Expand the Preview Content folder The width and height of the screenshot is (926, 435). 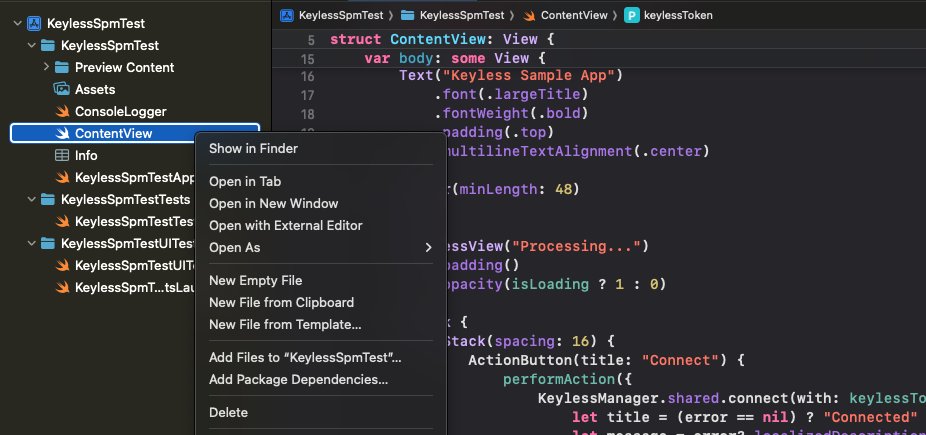click(46, 67)
